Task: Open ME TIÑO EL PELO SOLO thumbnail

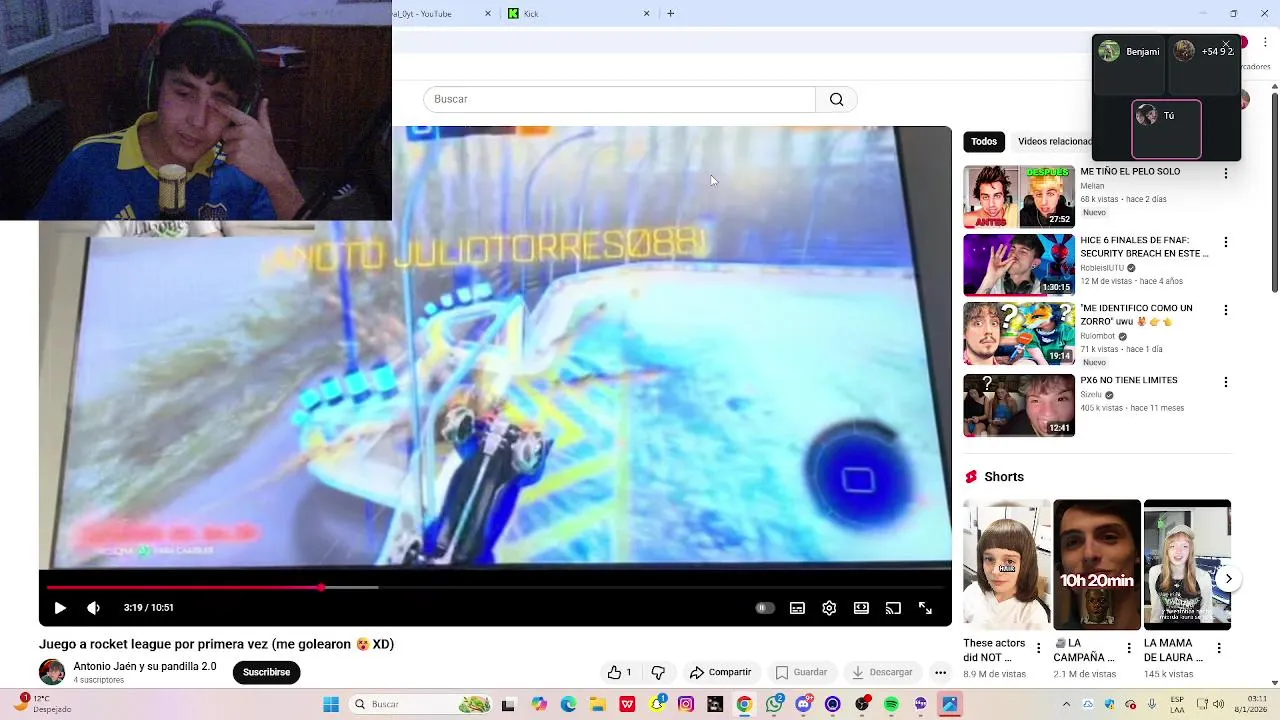Action: tap(1019, 196)
